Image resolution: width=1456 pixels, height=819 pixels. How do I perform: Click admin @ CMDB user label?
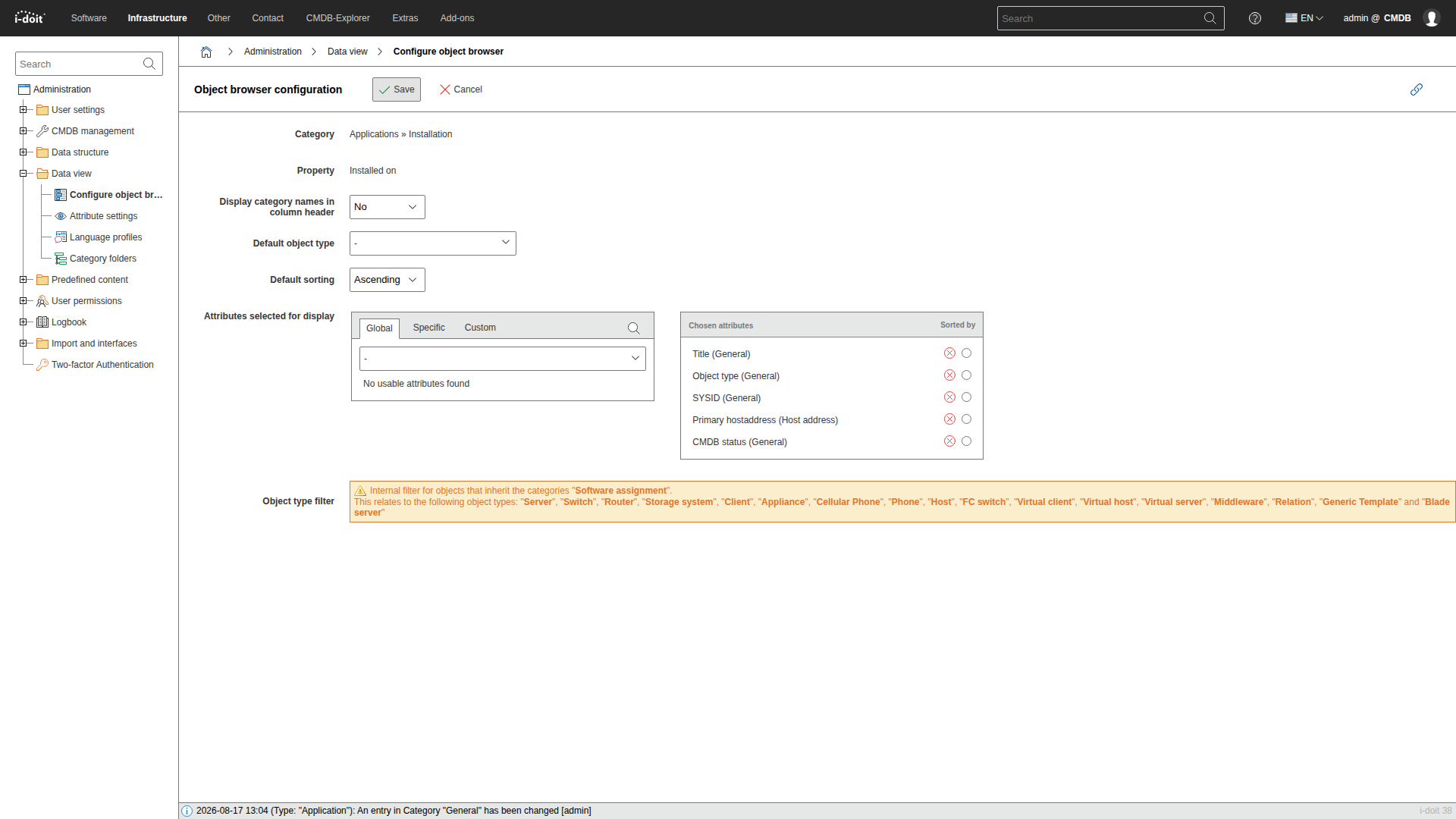1377,18
